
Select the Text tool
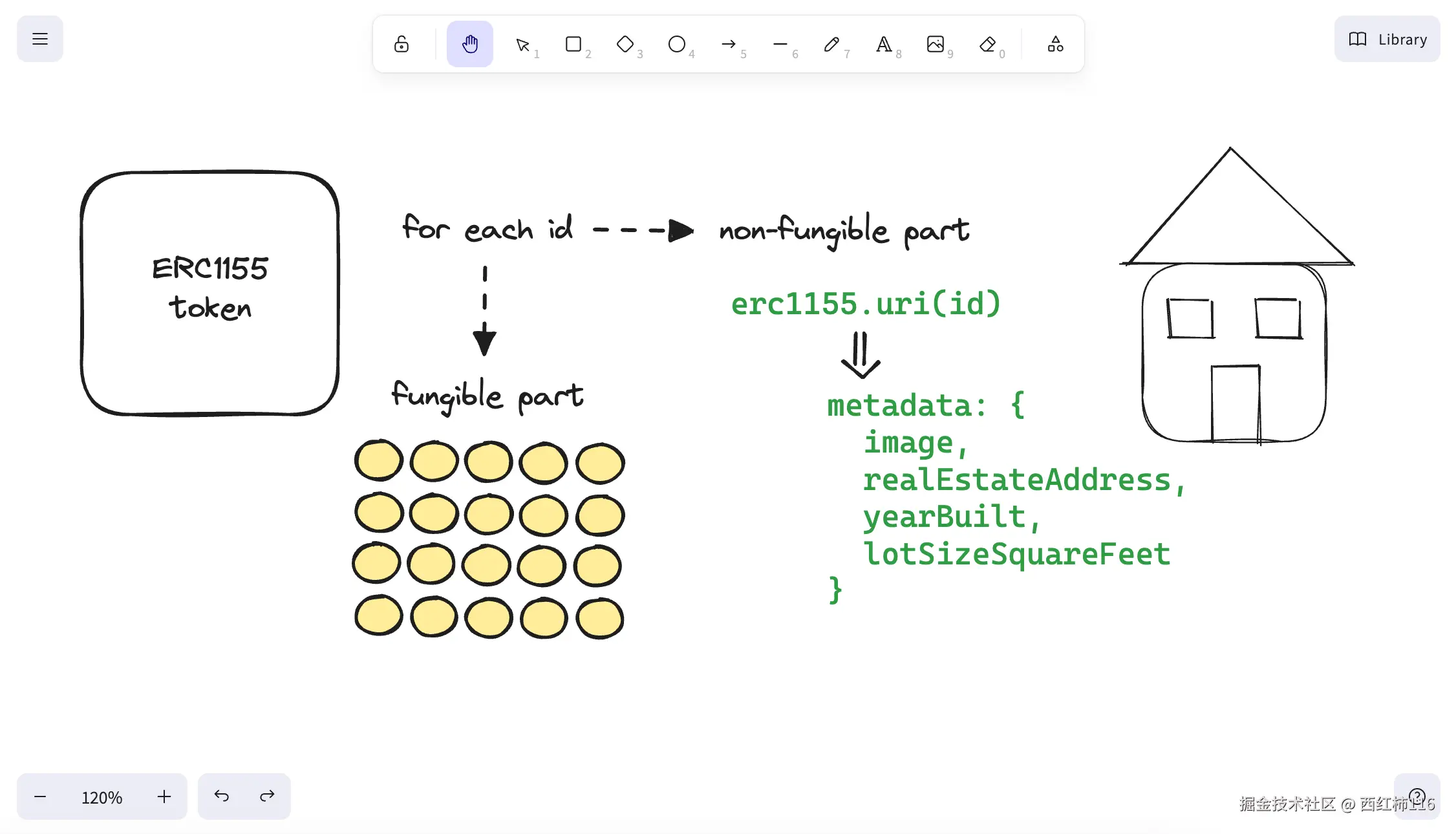pos(884,44)
